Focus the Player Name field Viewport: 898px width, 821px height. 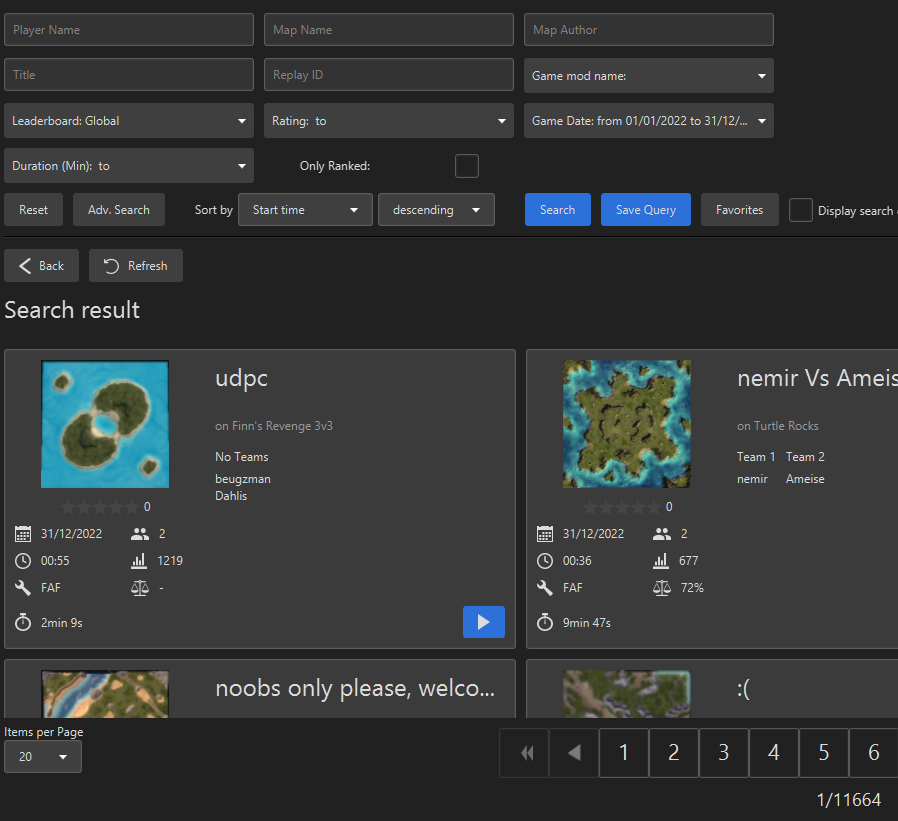pos(129,30)
